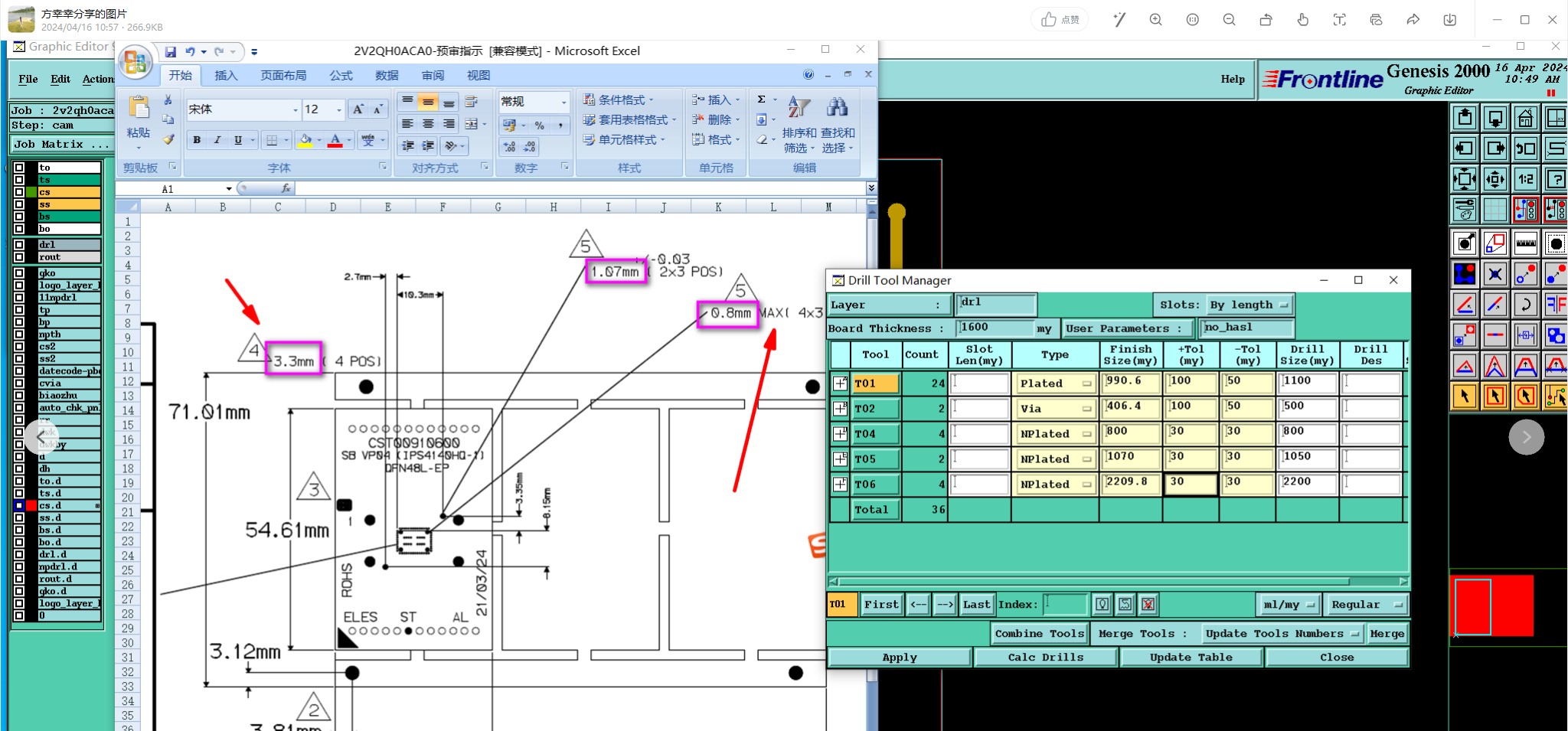The image size is (1568, 731).
Task: Click the Excel percent style icon
Action: click(x=540, y=125)
